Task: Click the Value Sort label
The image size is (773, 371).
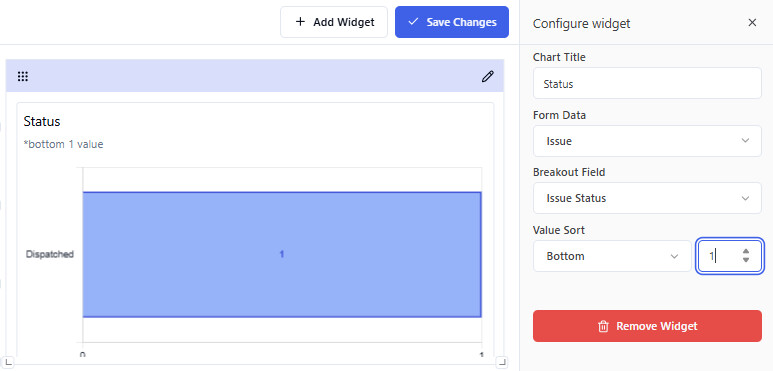Action: click(x=559, y=230)
